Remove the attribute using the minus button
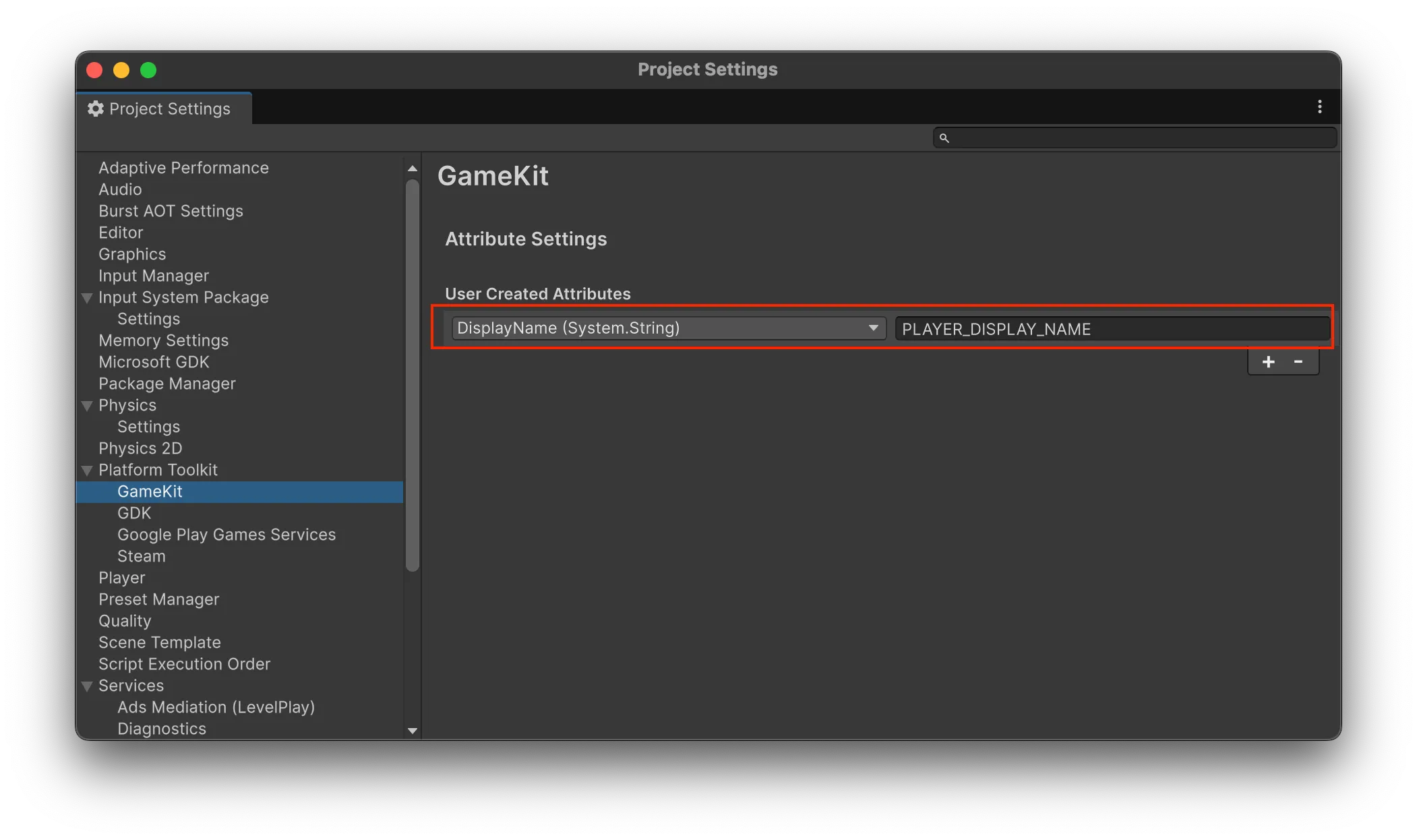1417x840 pixels. pos(1298,362)
